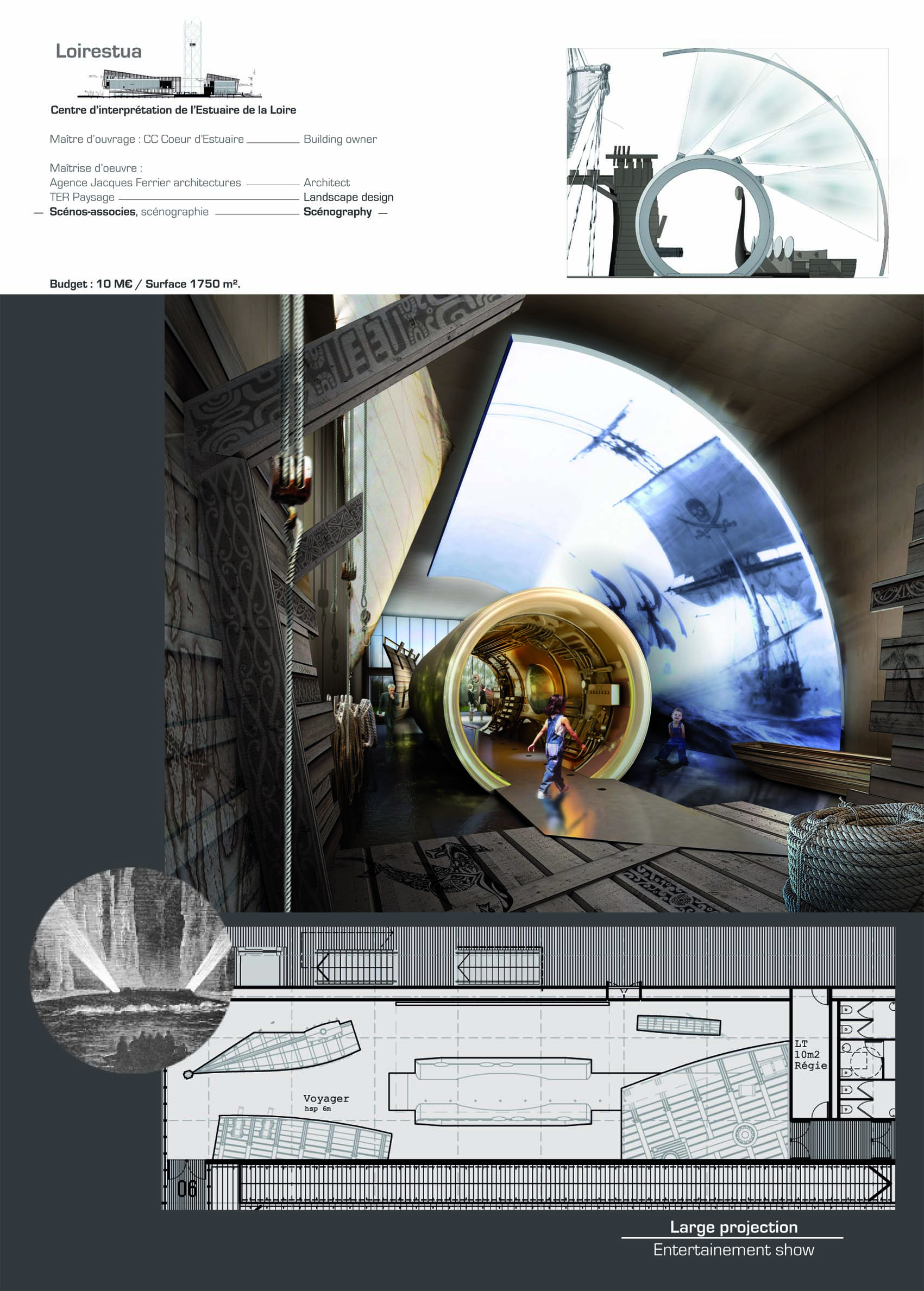Click the bold Scénos-associes credit
Image resolution: width=924 pixels, height=1291 pixels.
93,212
